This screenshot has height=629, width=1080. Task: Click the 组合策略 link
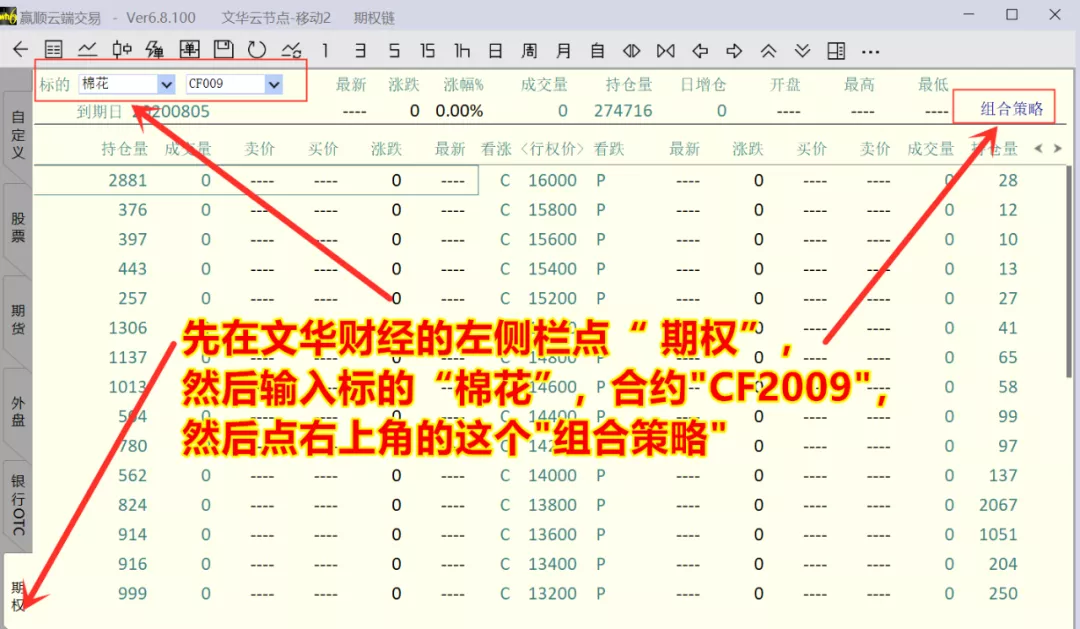1012,108
